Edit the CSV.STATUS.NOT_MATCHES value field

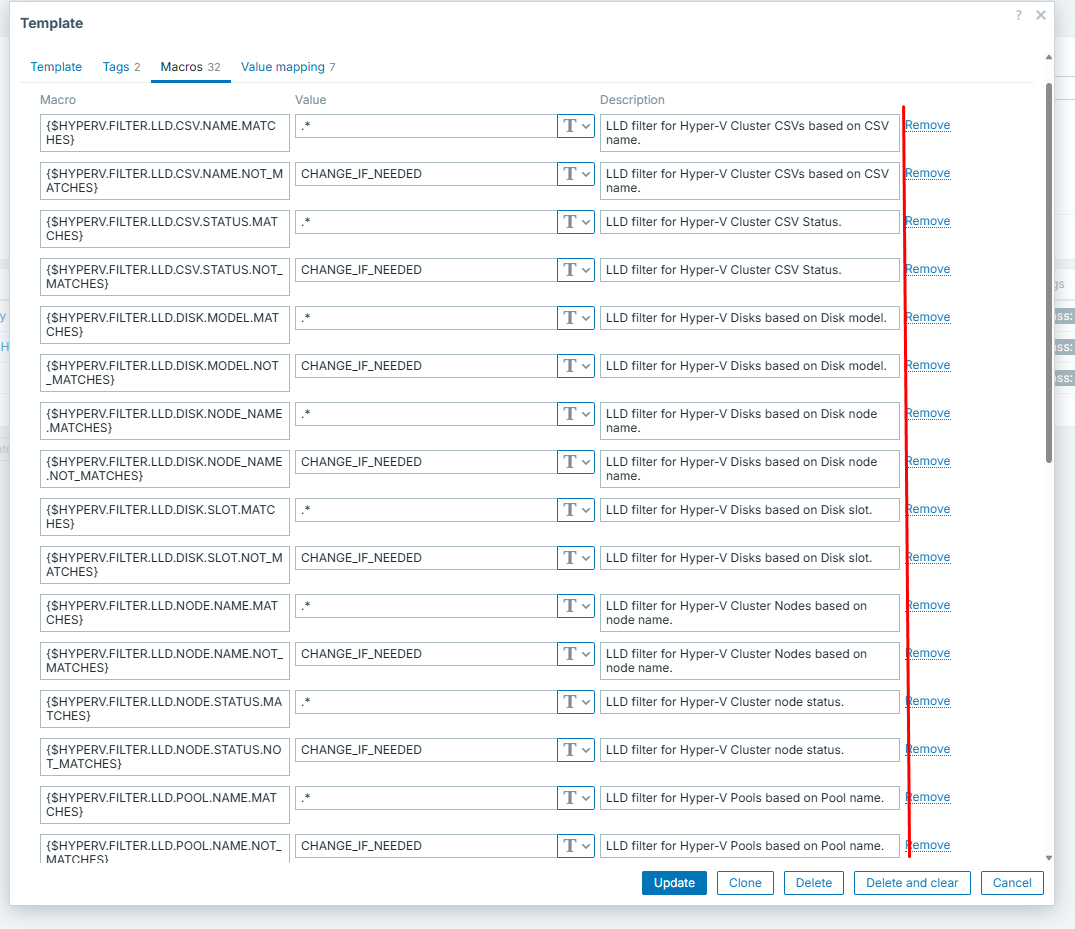pyautogui.click(x=424, y=270)
